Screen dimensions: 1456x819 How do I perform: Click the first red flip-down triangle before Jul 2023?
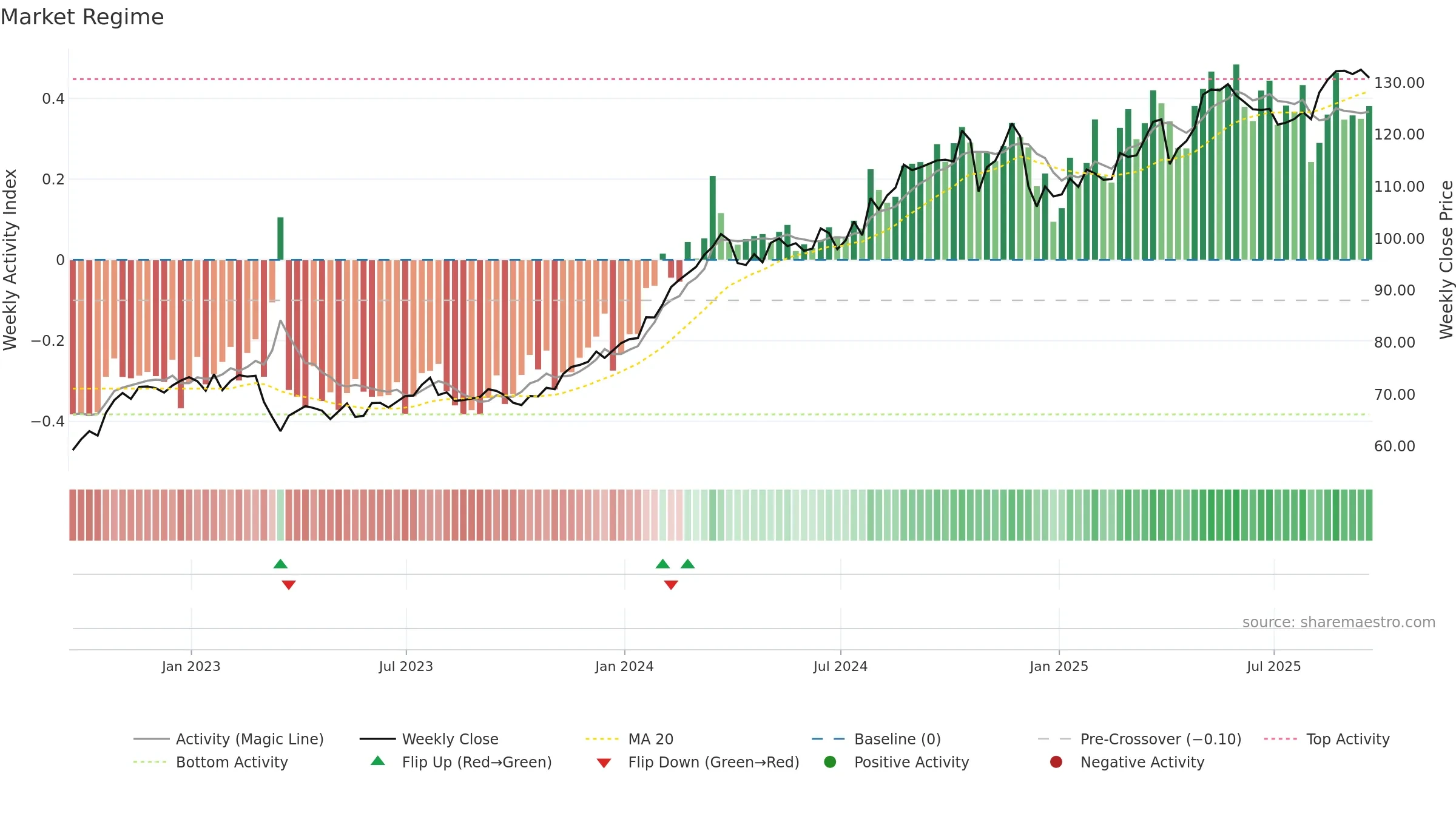click(x=289, y=585)
